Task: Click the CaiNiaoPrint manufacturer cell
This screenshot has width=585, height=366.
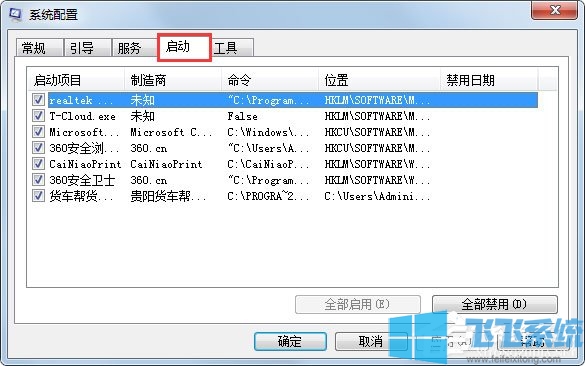Action: 166,165
